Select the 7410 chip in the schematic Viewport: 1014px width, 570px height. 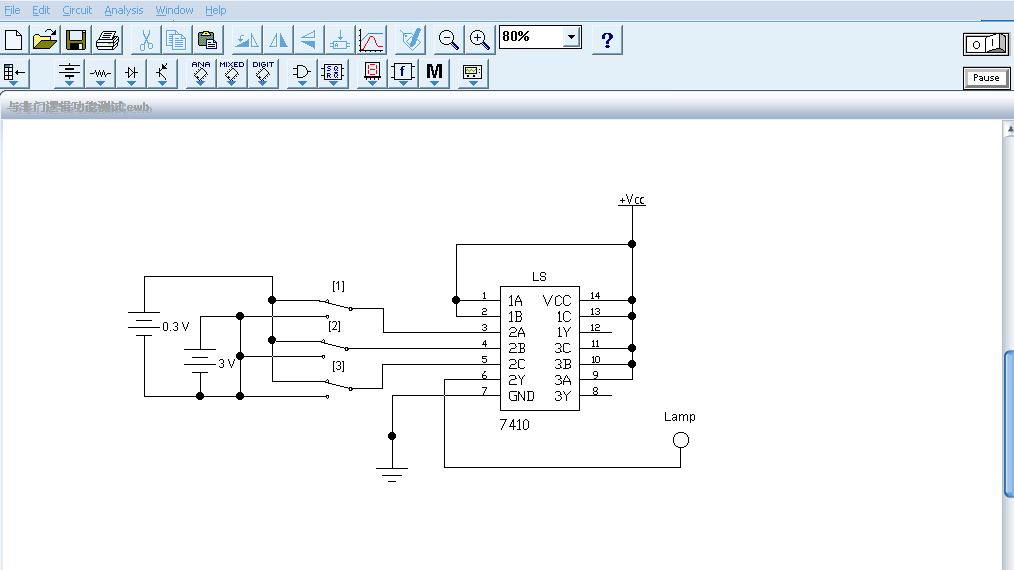pos(540,348)
